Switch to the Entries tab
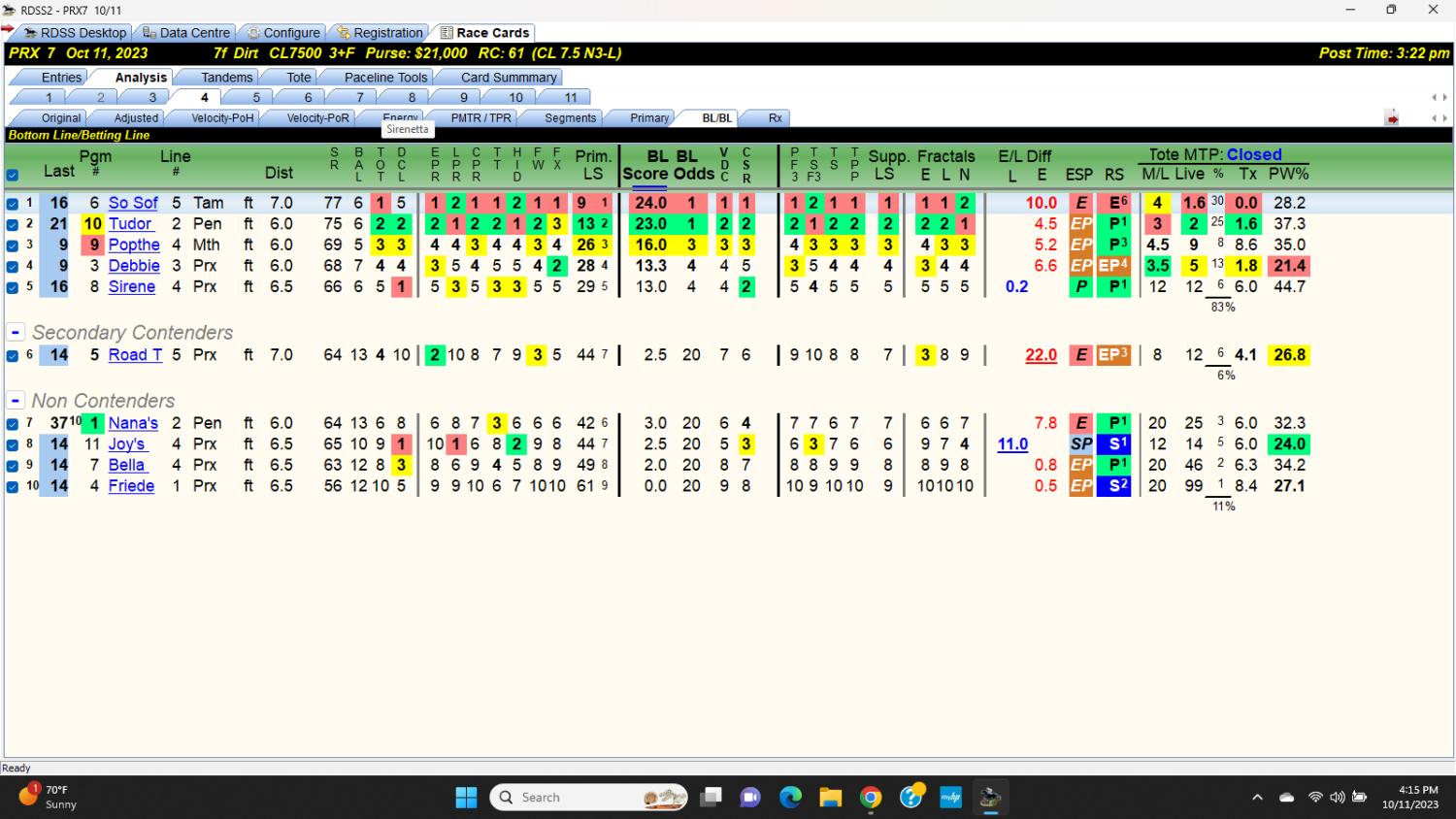Screen dimensions: 1456x819 pyautogui.click(x=61, y=78)
